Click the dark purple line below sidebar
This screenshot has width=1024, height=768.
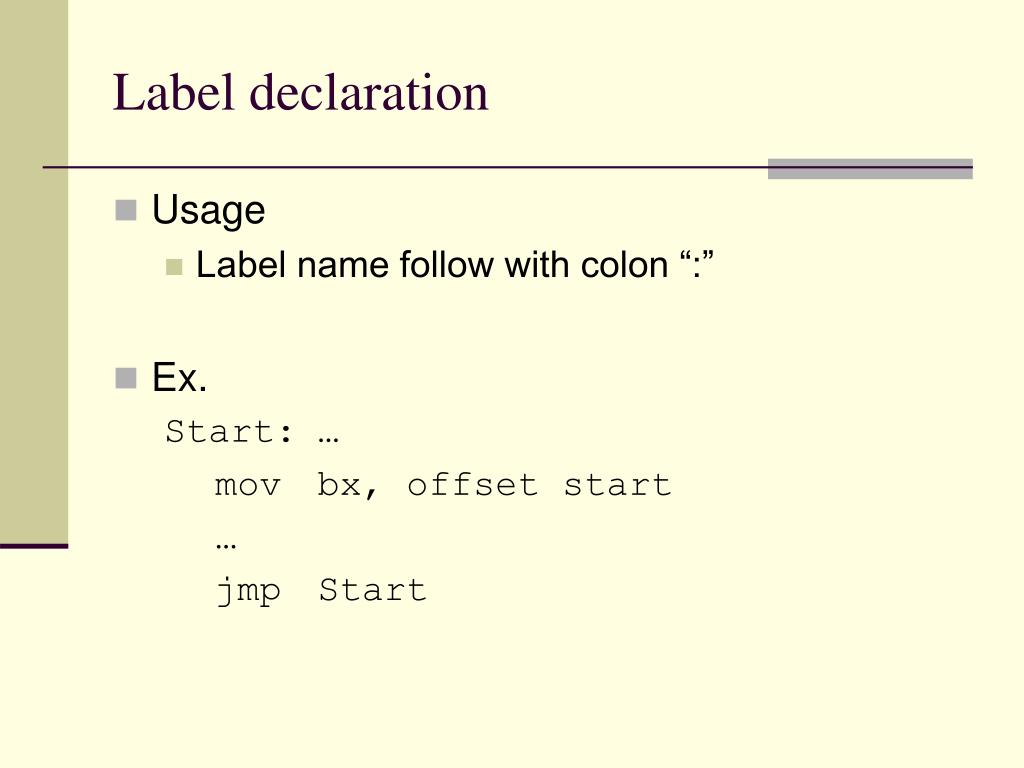click(x=34, y=546)
